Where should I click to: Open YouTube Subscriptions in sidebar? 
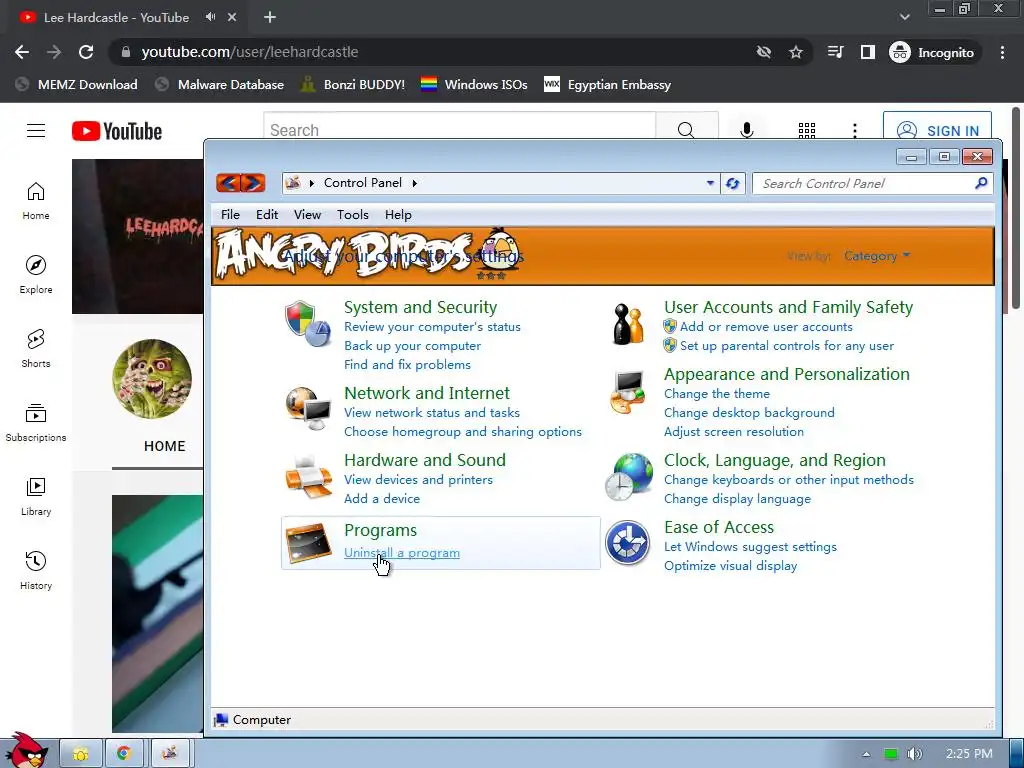click(36, 423)
